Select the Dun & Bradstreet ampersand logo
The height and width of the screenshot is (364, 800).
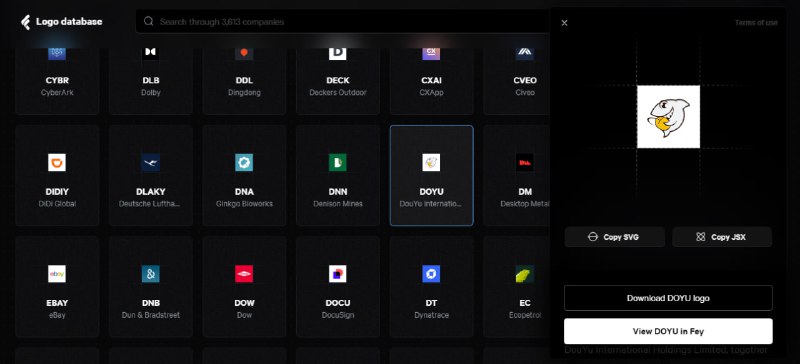coord(151,274)
